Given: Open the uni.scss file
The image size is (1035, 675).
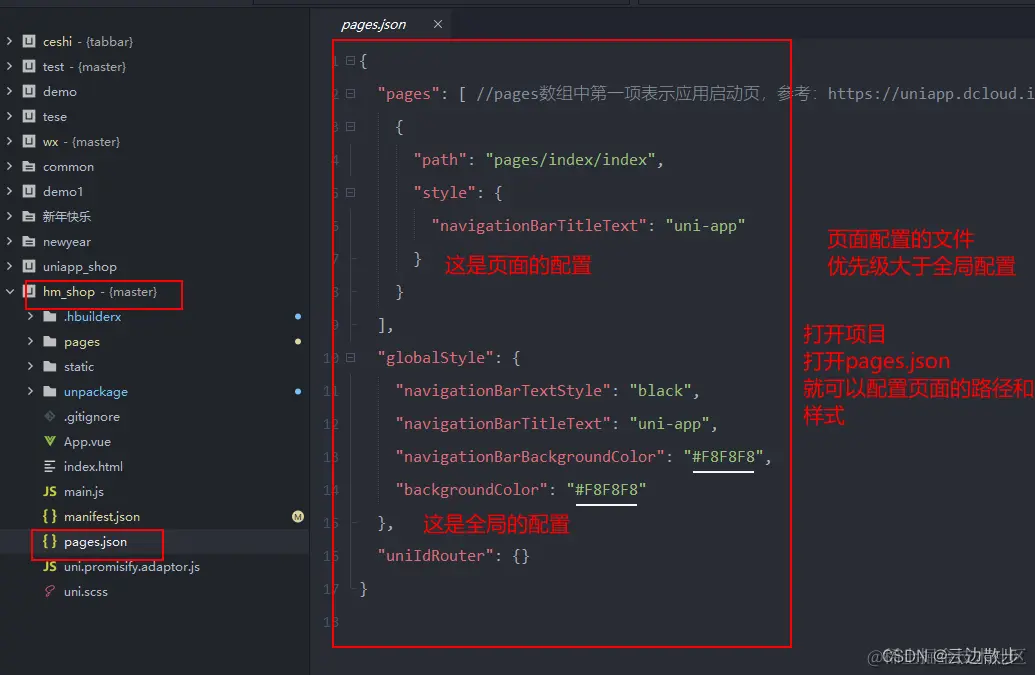Looking at the screenshot, I should pyautogui.click(x=86, y=592).
